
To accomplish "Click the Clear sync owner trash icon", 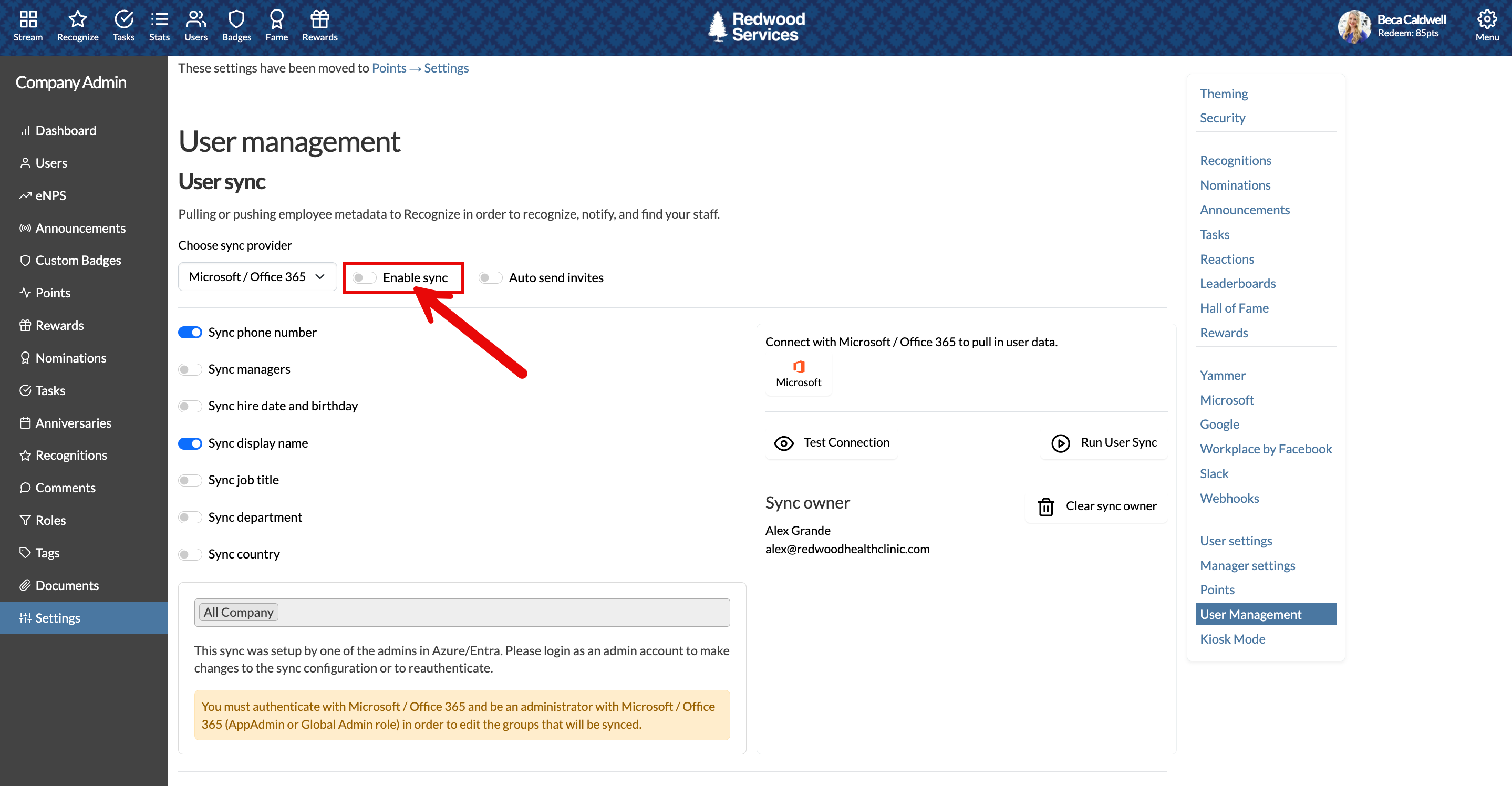I will [x=1045, y=506].
